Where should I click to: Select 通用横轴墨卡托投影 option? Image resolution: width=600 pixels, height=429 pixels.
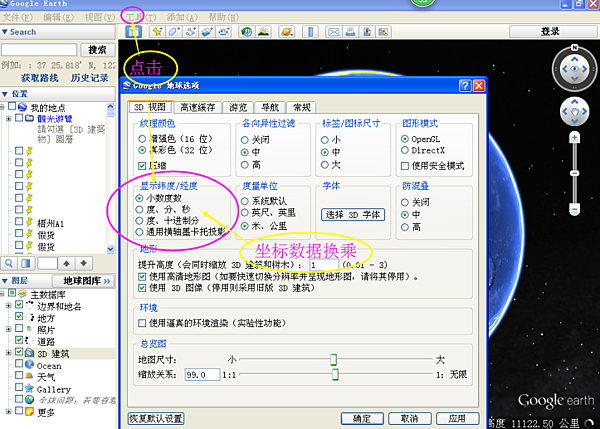[x=180, y=232]
